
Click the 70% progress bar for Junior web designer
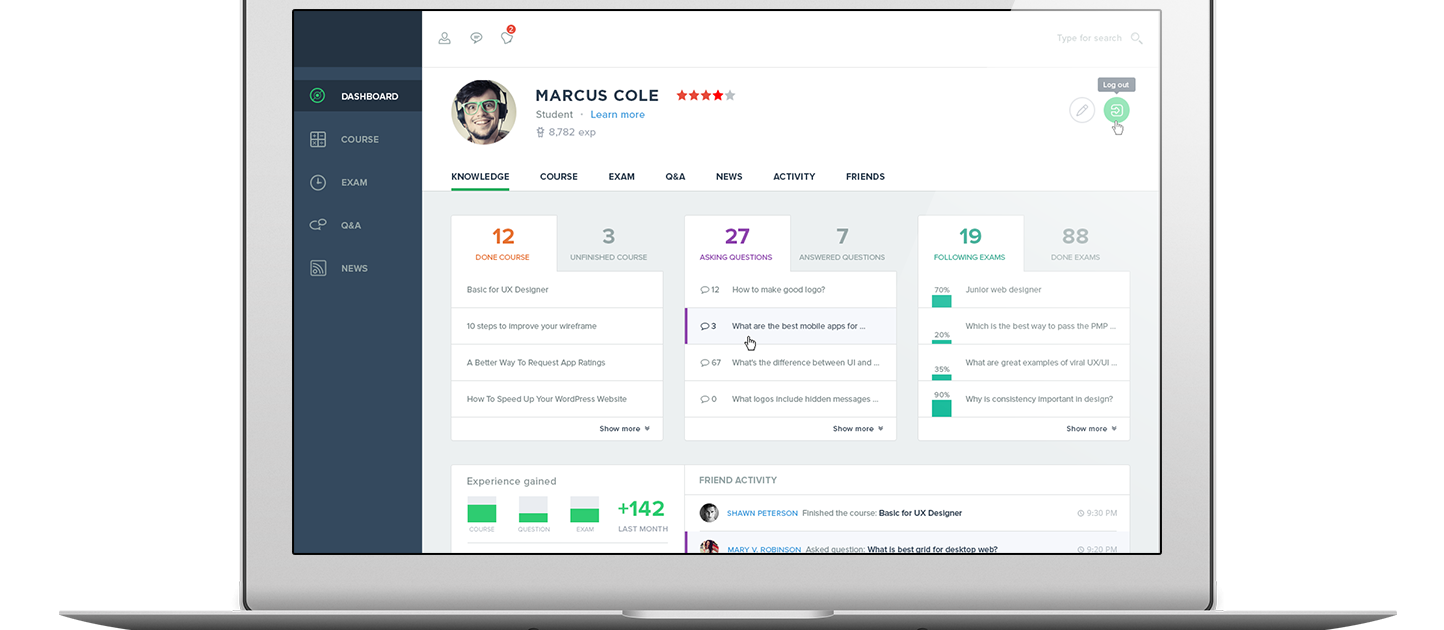pyautogui.click(x=941, y=299)
